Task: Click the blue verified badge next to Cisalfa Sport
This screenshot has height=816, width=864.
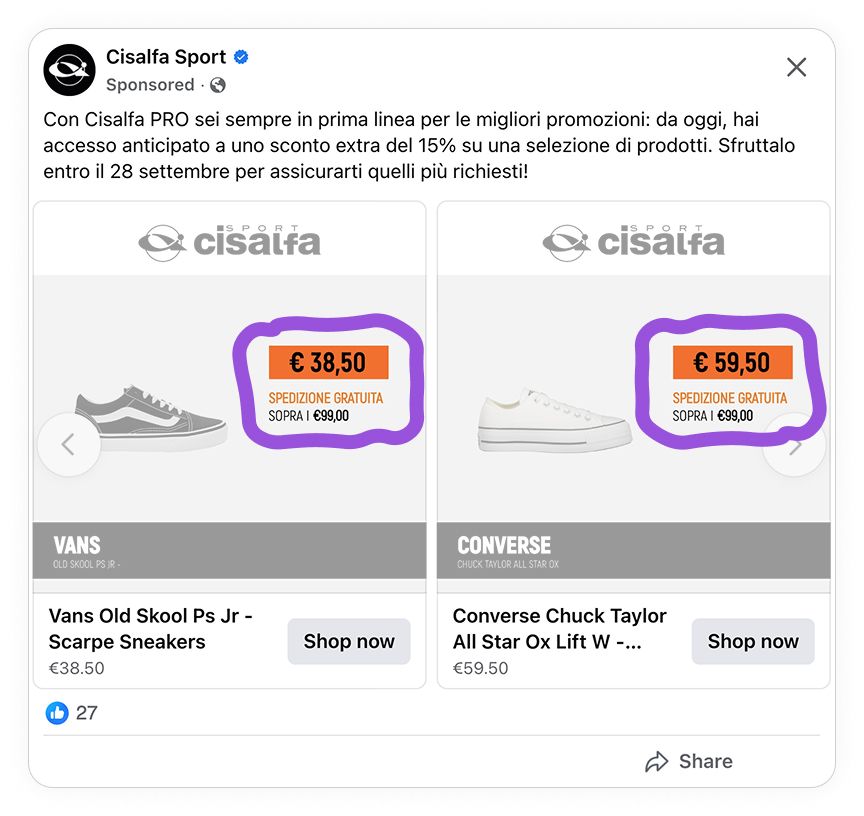Action: (x=239, y=57)
